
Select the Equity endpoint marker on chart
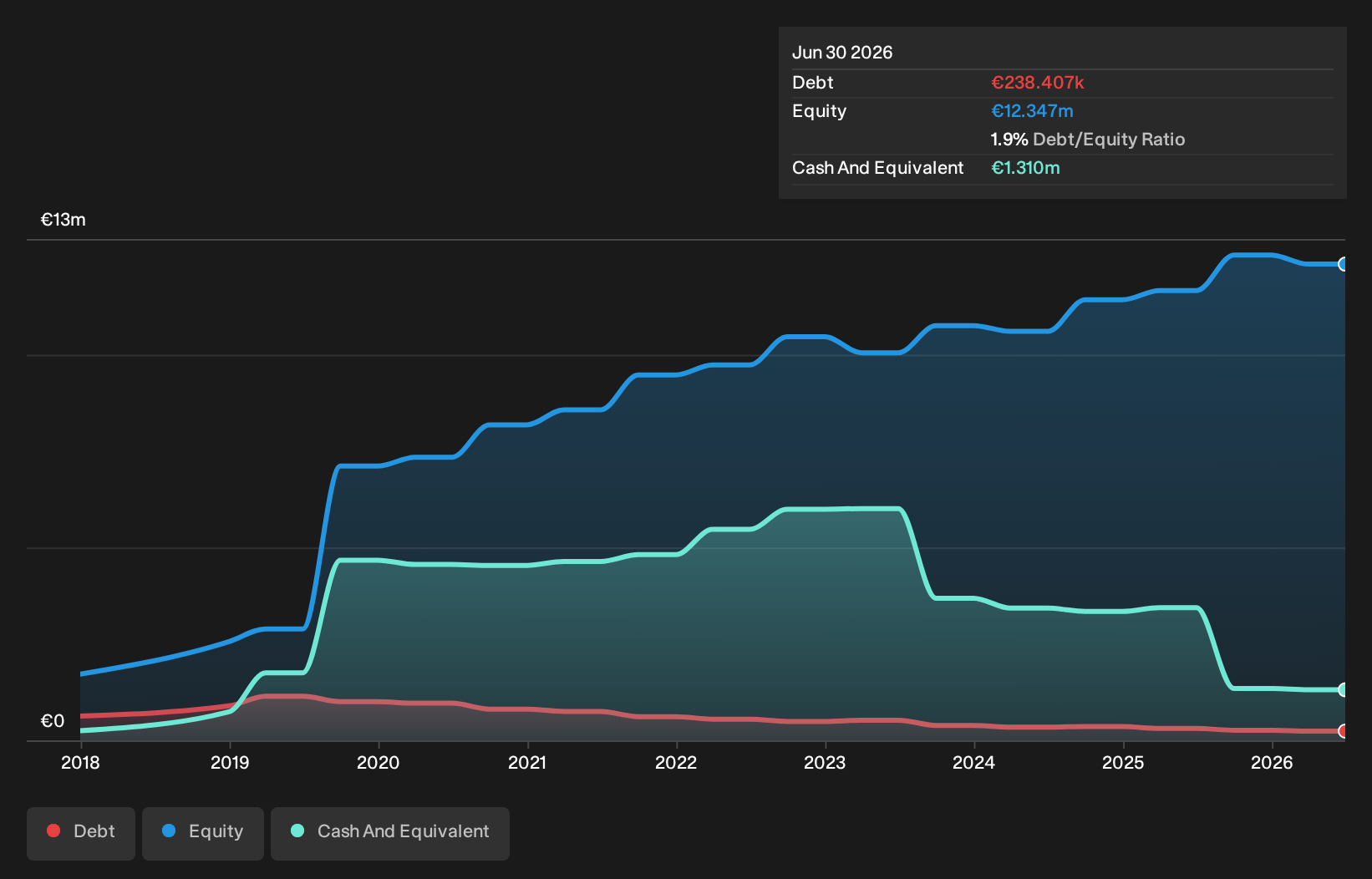click(x=1343, y=264)
